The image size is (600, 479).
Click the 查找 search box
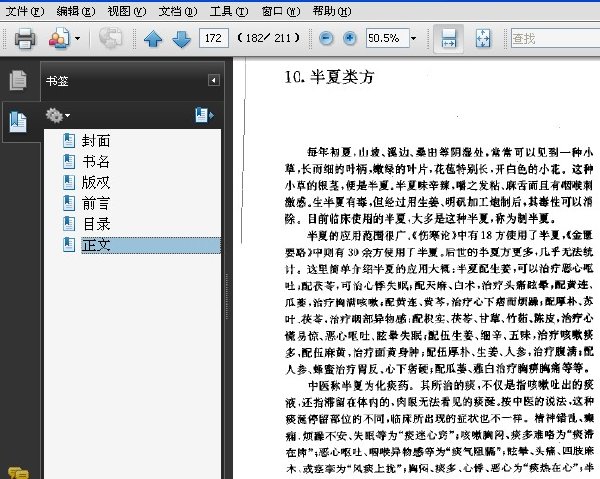click(x=555, y=38)
